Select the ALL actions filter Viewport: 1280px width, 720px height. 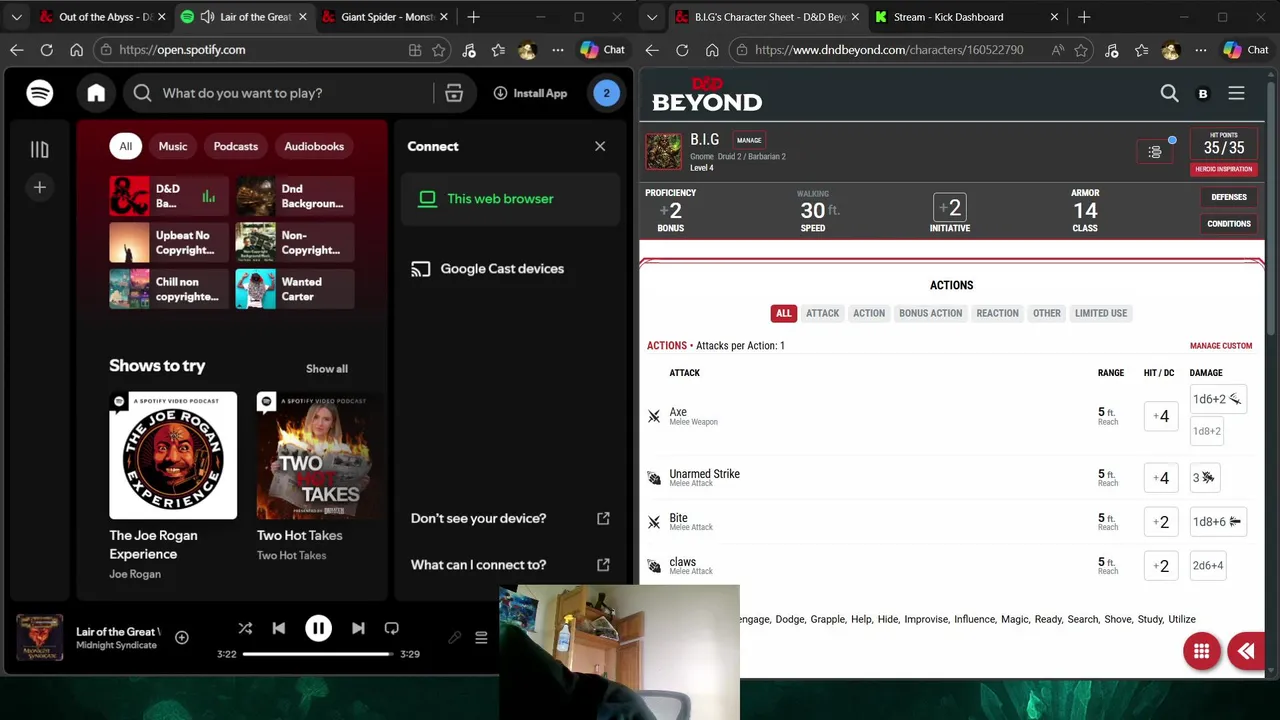tap(784, 313)
